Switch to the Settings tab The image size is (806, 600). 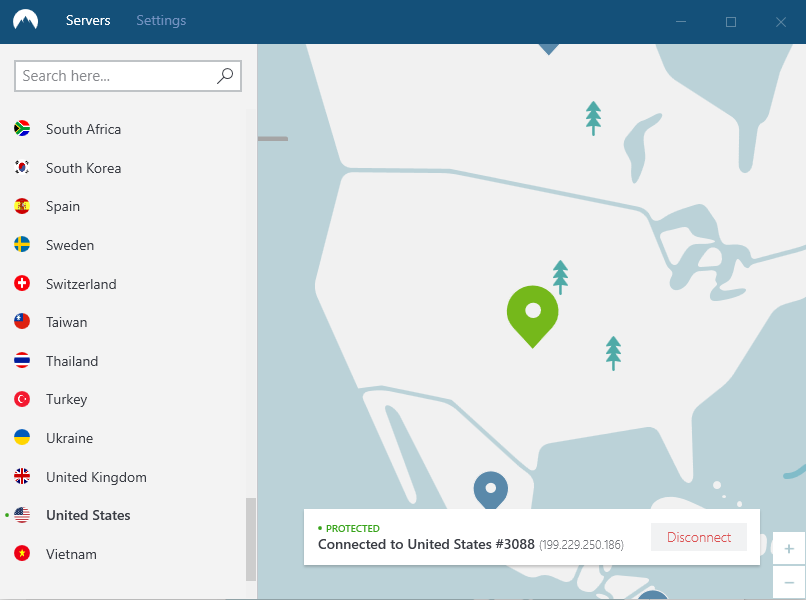pos(161,21)
